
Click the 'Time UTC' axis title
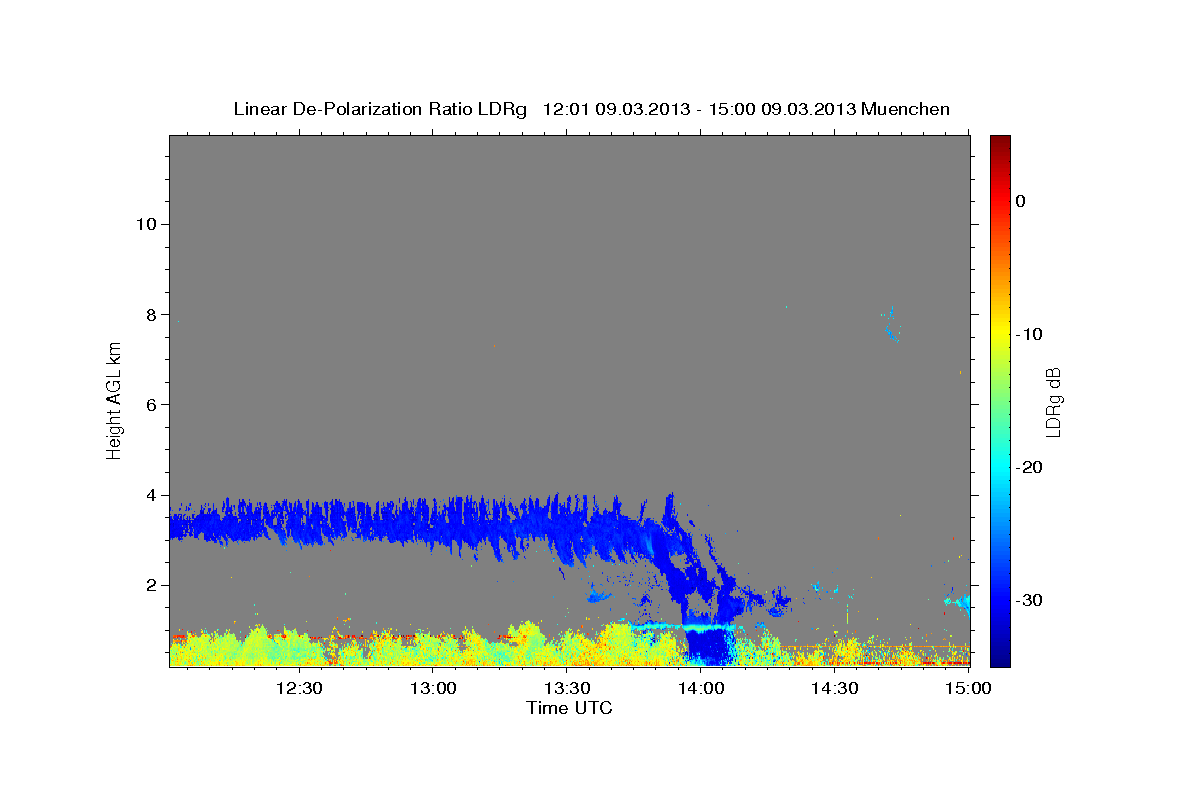[x=569, y=708]
